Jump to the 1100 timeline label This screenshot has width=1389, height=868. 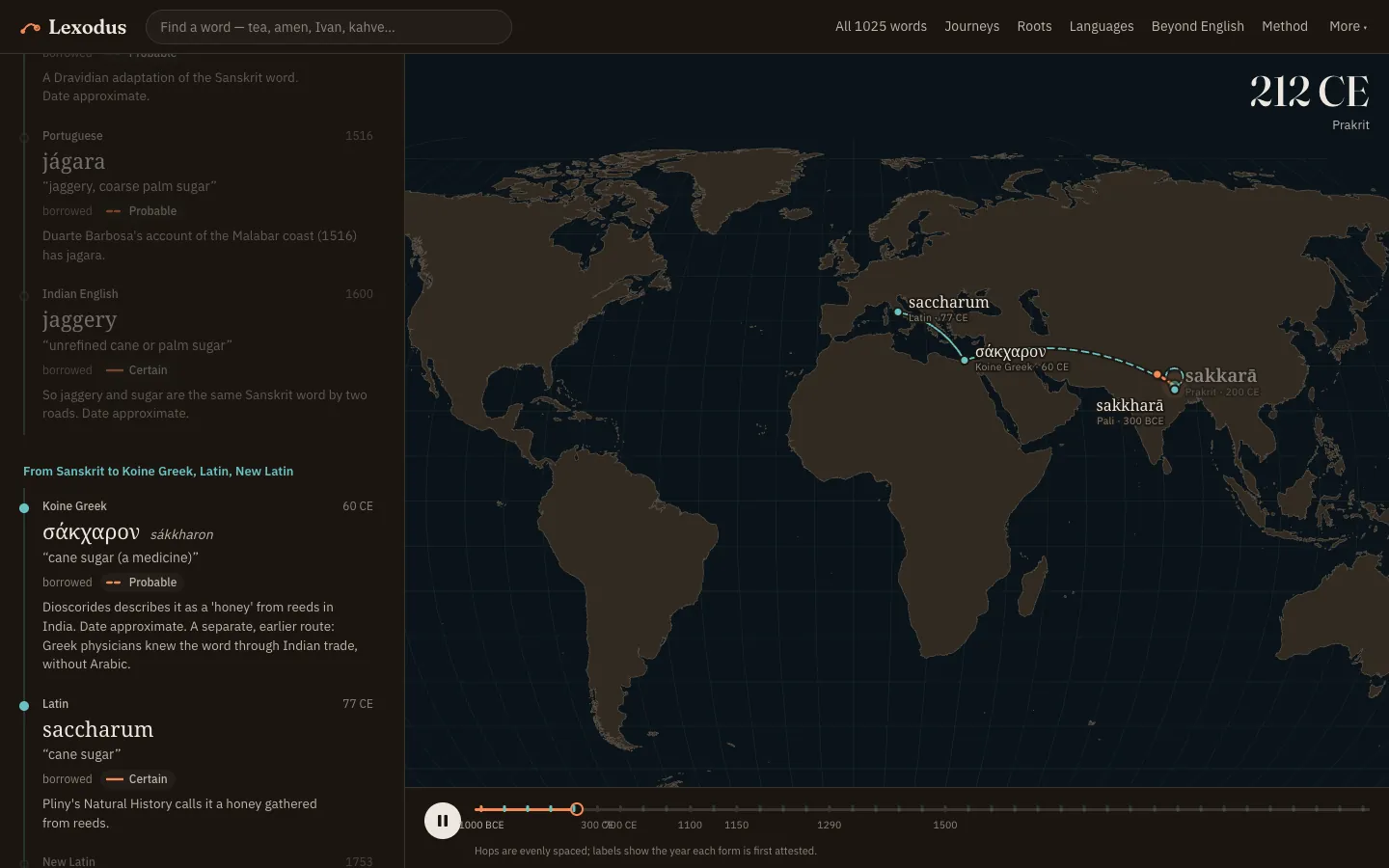pyautogui.click(x=690, y=826)
